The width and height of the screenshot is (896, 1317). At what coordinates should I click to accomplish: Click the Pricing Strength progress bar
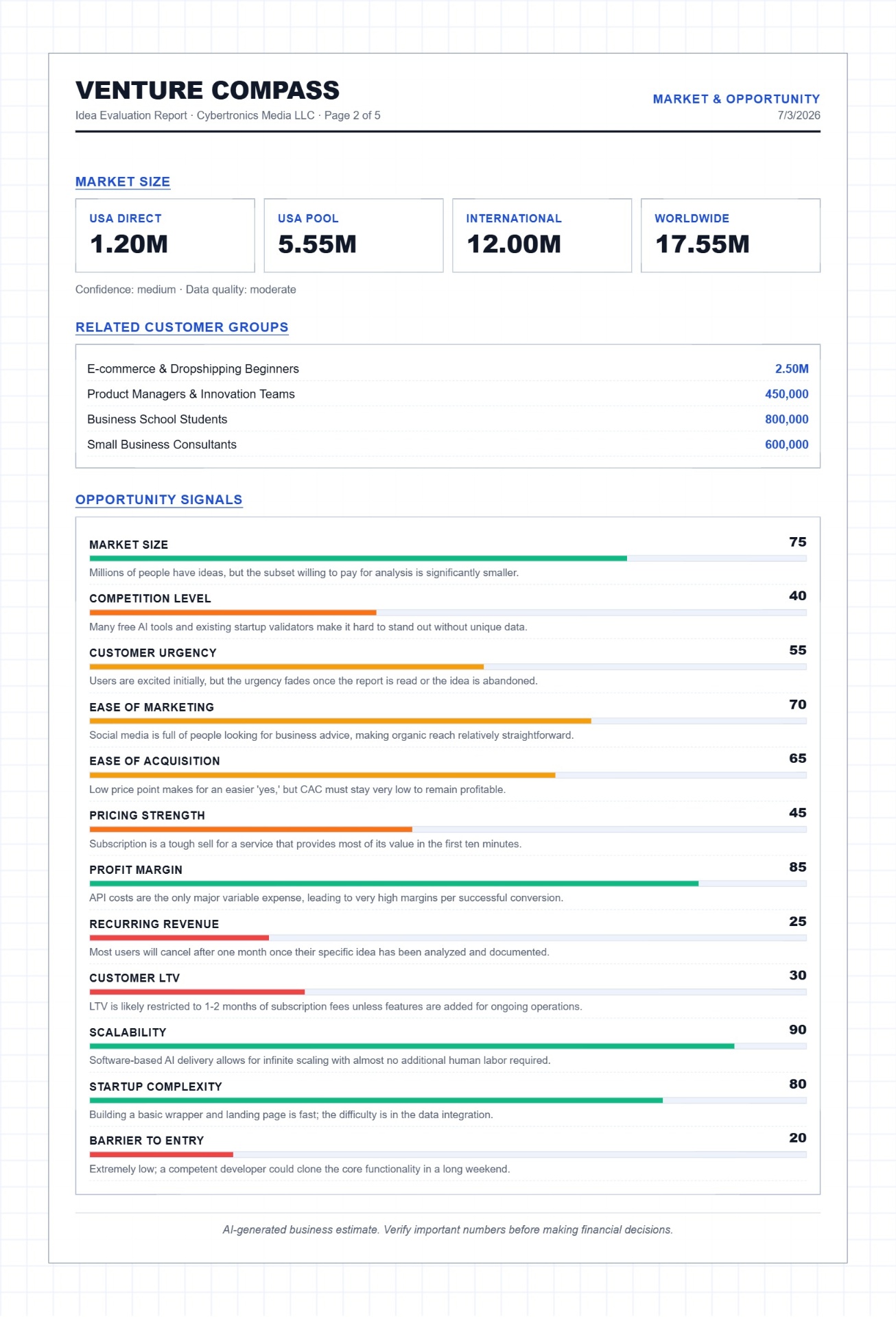point(448,829)
